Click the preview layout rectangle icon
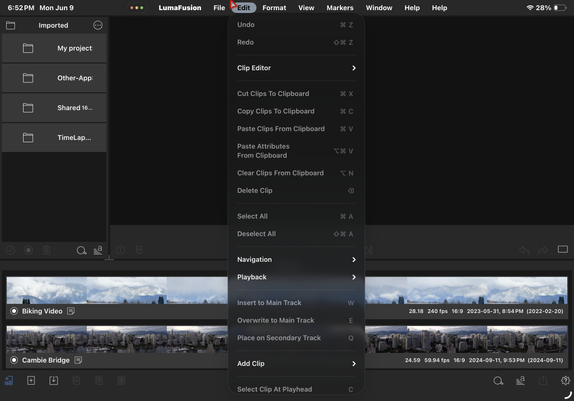This screenshot has width=574, height=401. click(563, 249)
